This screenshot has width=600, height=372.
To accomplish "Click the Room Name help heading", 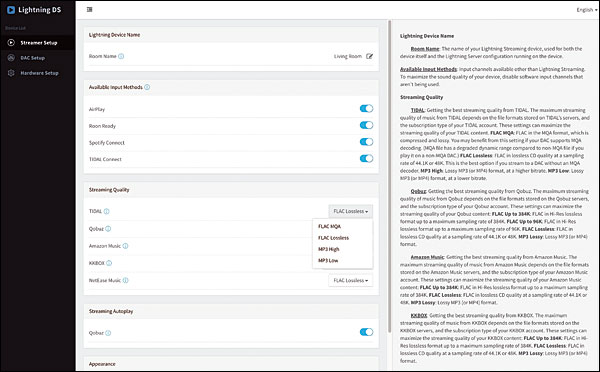I will pyautogui.click(x=425, y=49).
